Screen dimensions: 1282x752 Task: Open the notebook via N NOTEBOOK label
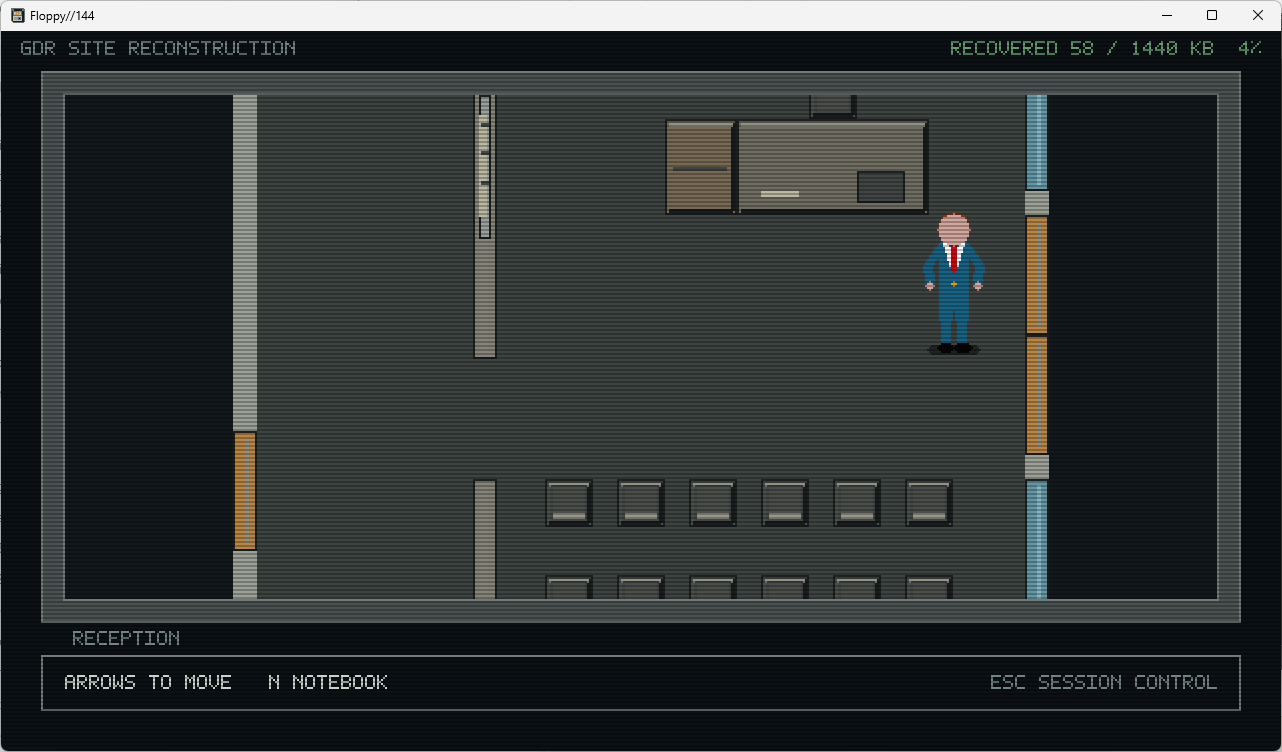point(328,682)
